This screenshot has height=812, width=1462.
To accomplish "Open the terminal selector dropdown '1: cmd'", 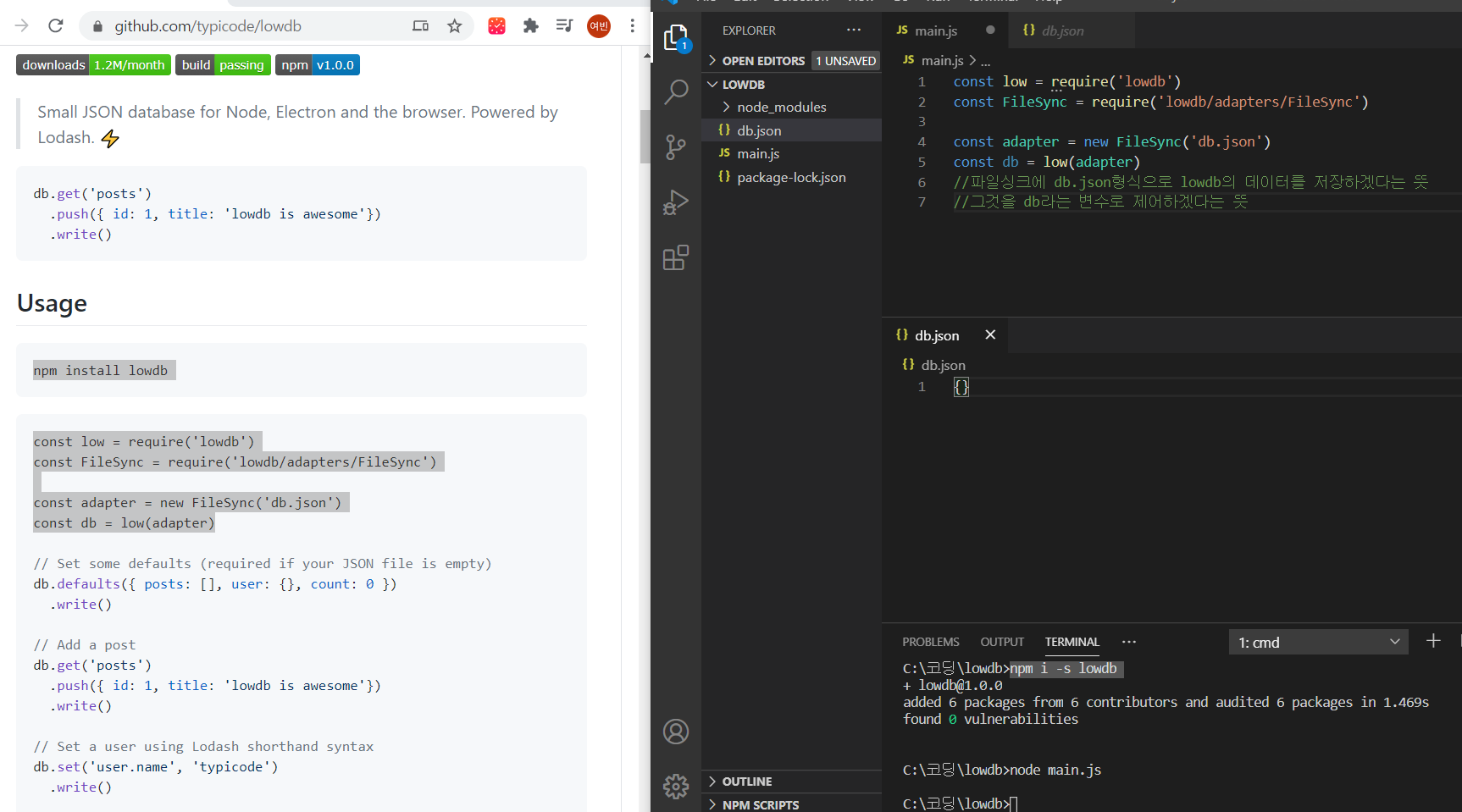I will click(1318, 642).
